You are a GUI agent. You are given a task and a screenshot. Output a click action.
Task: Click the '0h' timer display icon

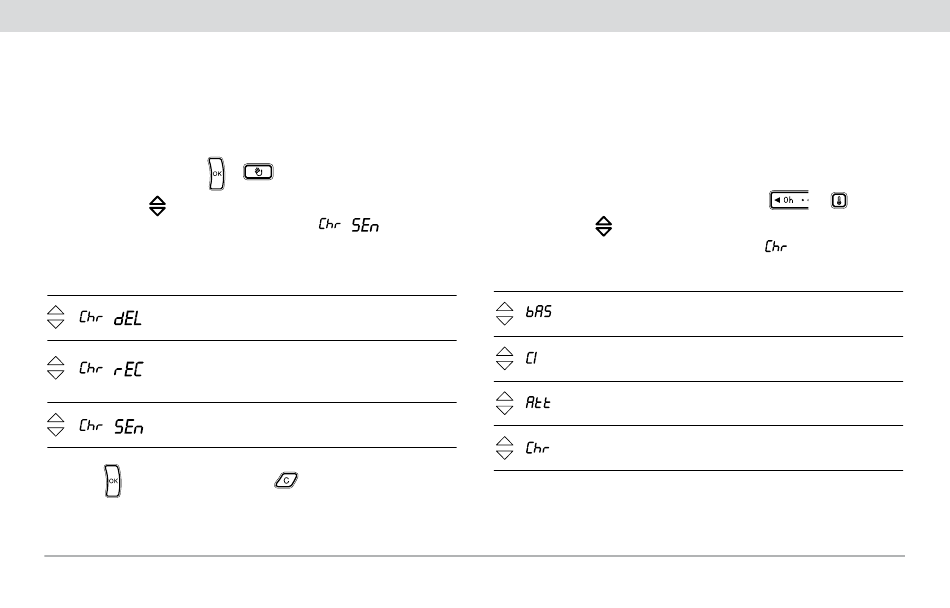(x=788, y=200)
